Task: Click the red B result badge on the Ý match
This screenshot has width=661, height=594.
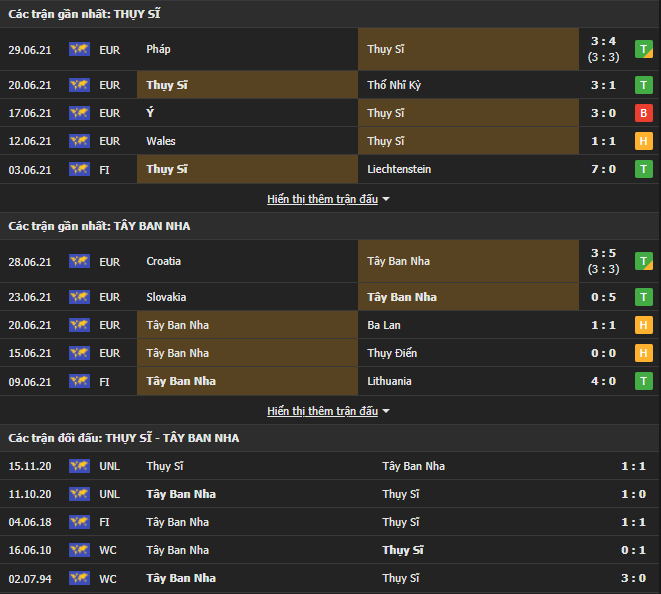Action: tap(644, 113)
